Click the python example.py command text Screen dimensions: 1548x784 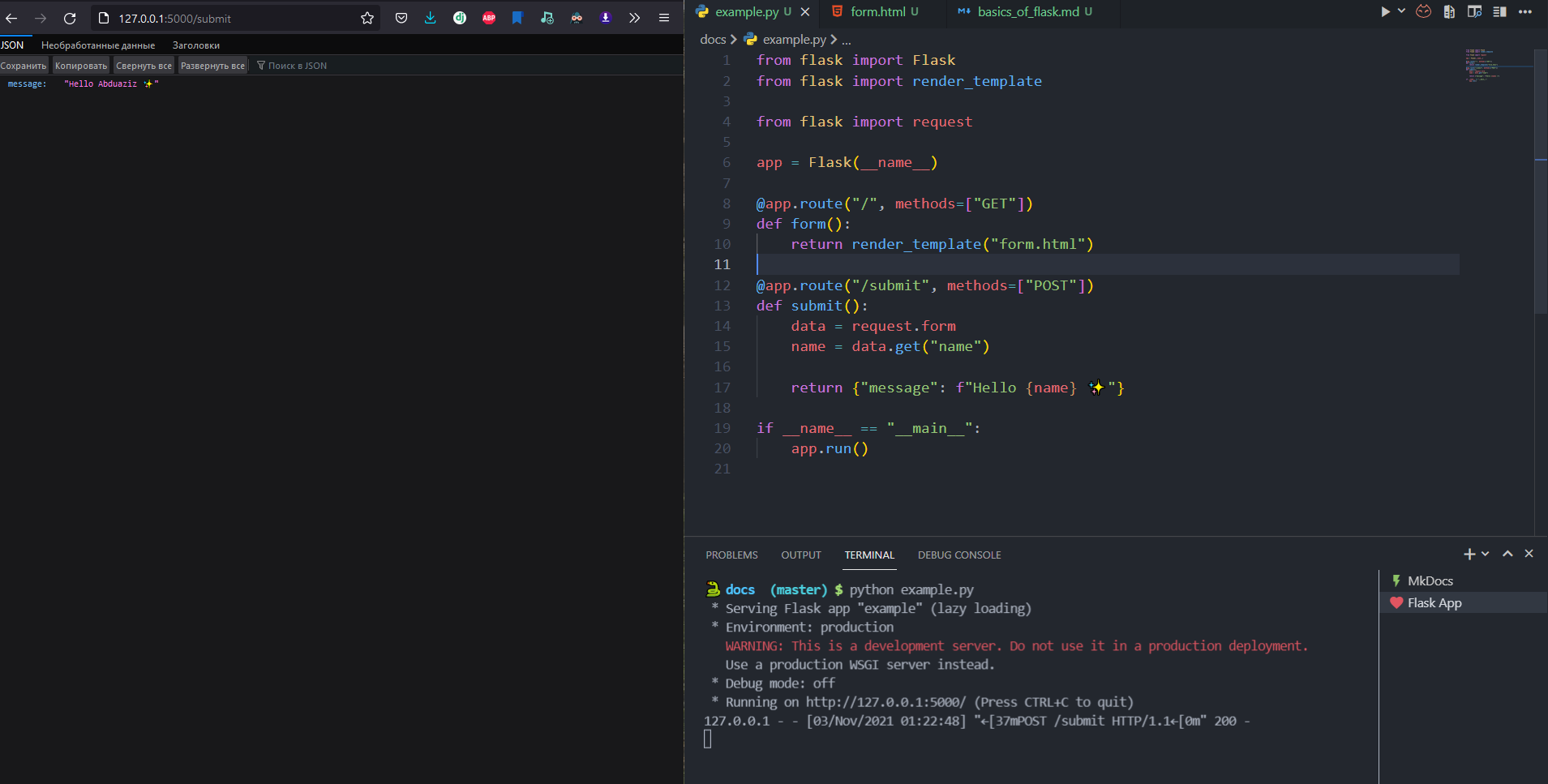911,589
